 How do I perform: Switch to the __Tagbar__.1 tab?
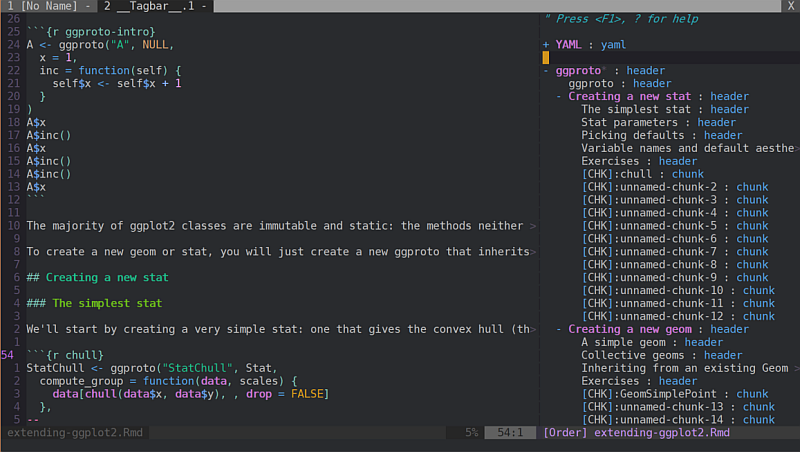[155, 6]
